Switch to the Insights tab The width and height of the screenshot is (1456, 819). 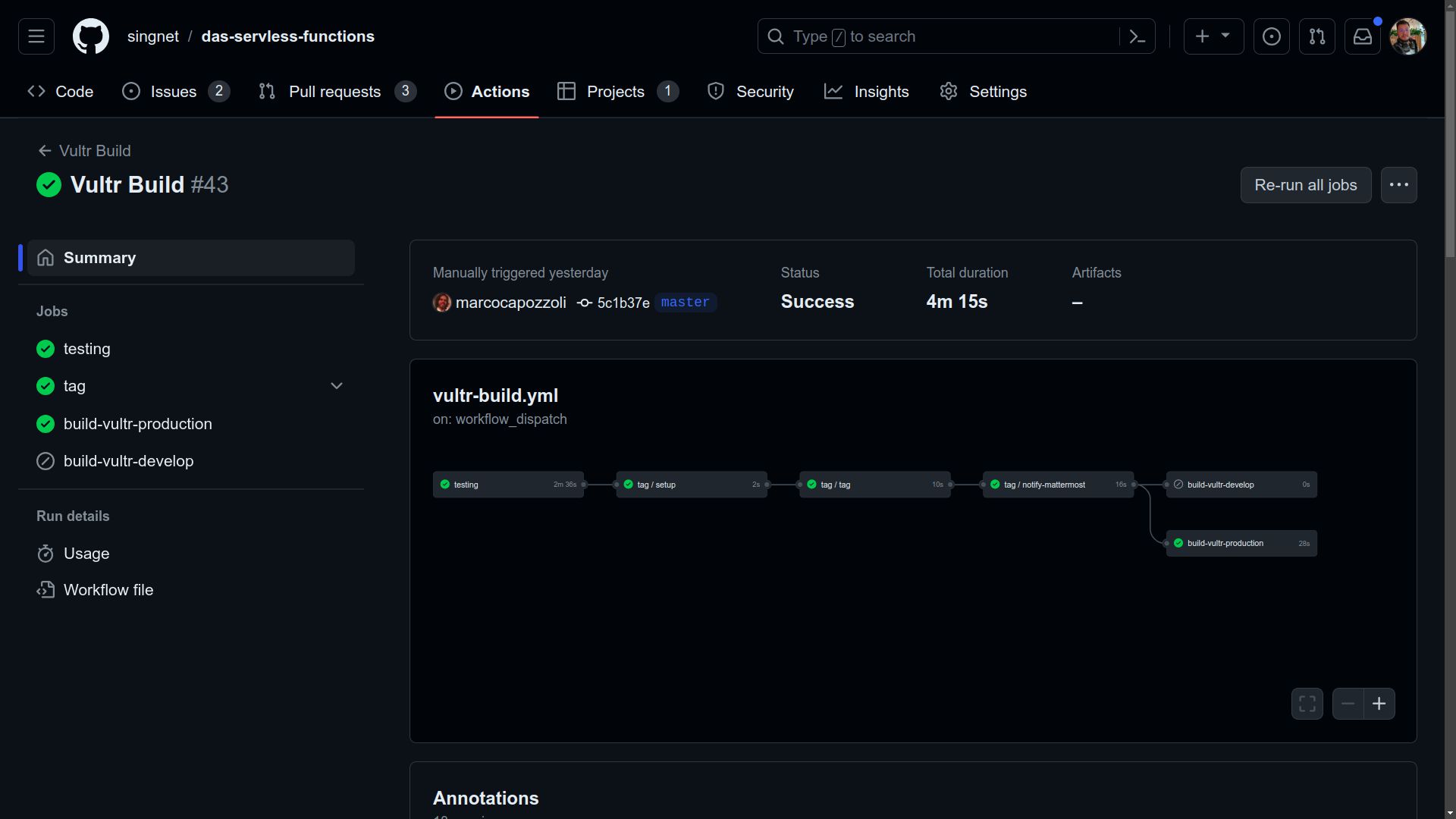[x=867, y=92]
